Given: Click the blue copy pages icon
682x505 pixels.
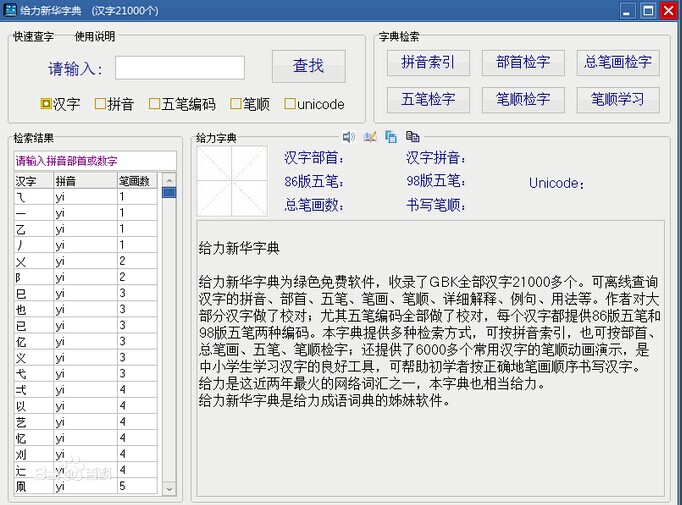Looking at the screenshot, I should click(391, 137).
